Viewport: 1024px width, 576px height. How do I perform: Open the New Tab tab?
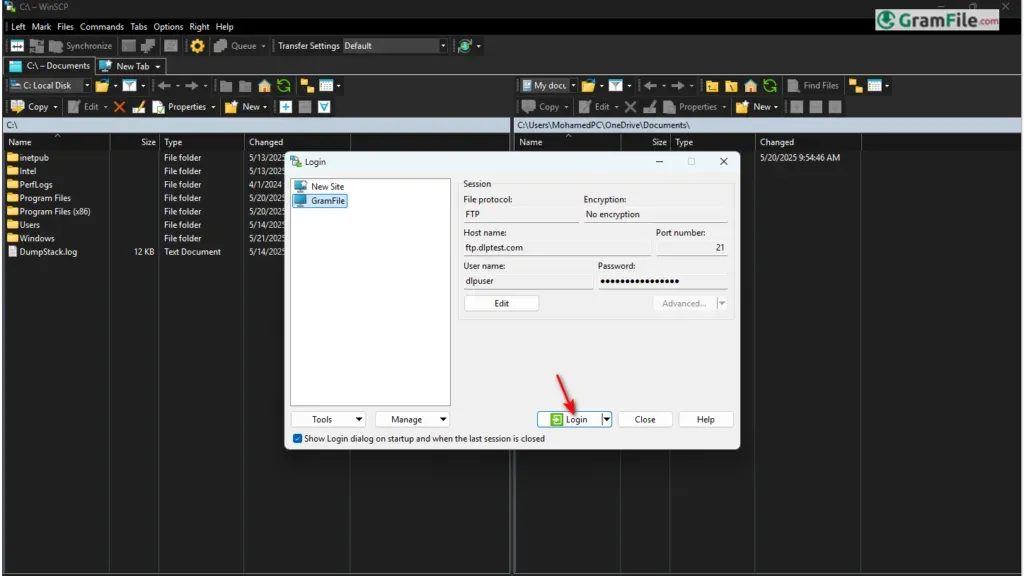click(131, 66)
